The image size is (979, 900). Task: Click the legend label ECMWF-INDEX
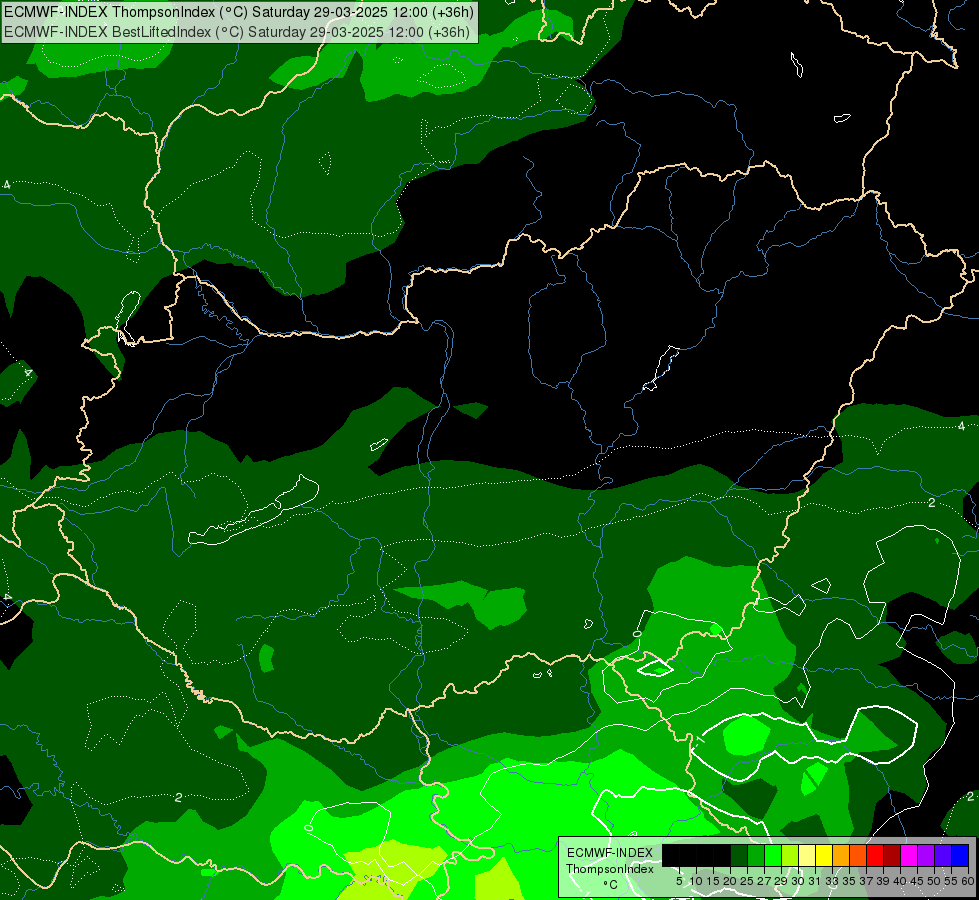[x=610, y=853]
